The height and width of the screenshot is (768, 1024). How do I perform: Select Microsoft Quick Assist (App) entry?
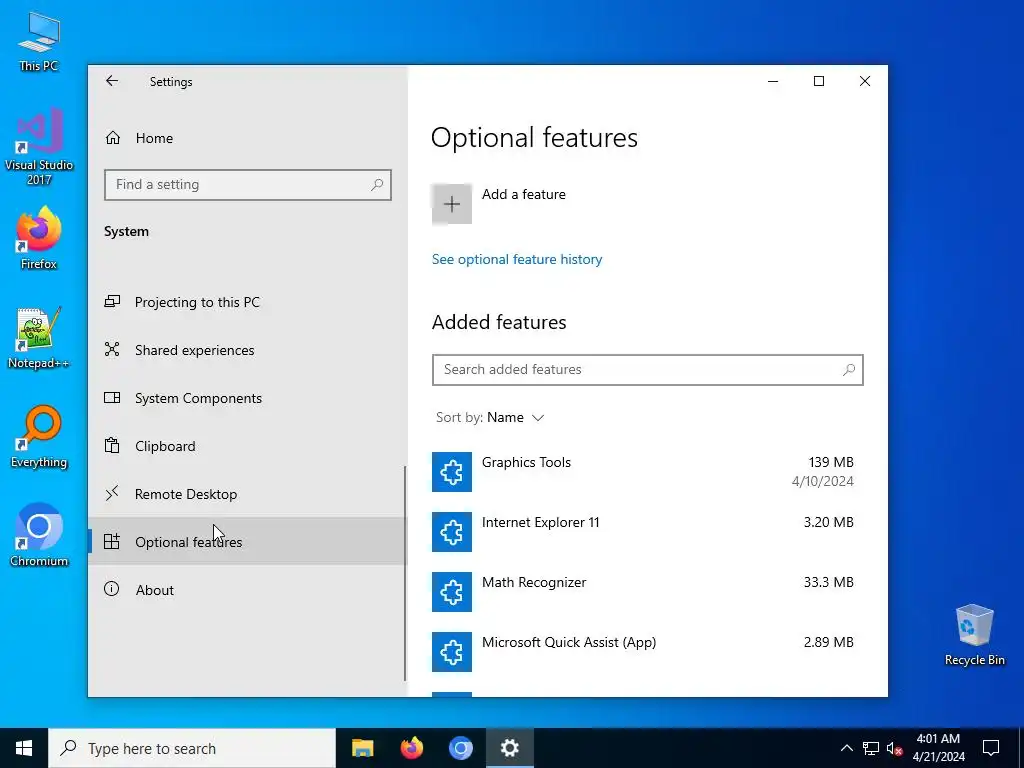click(x=647, y=652)
